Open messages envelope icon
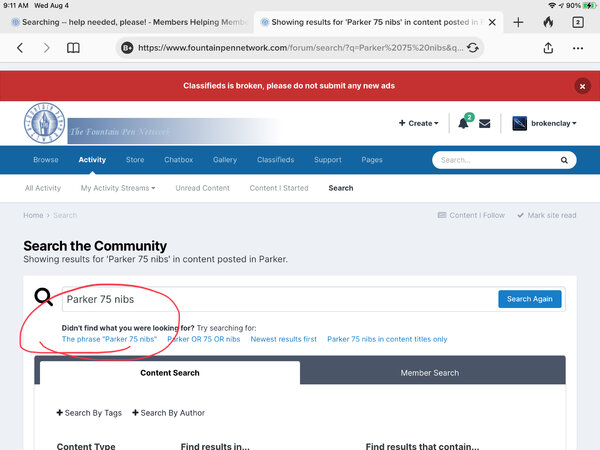 click(484, 124)
